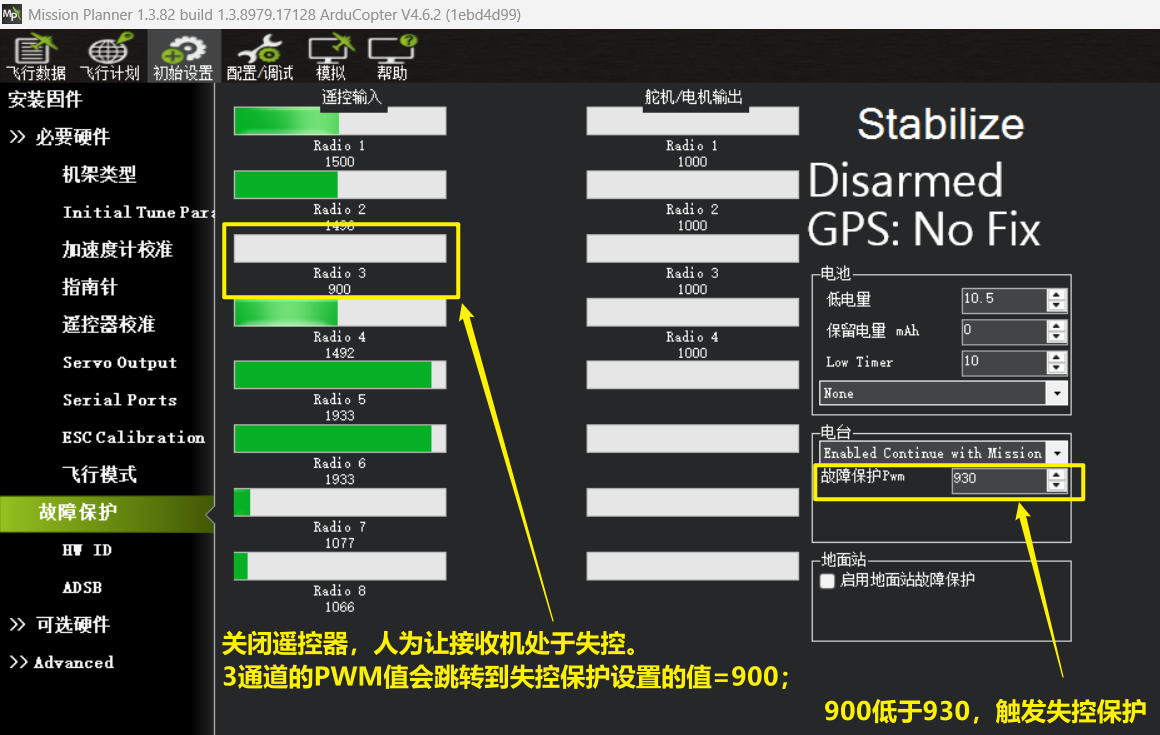Screen dimensions: 1160x735
Task: Open the 飞行计划 flight plan icon
Action: [x=109, y=57]
